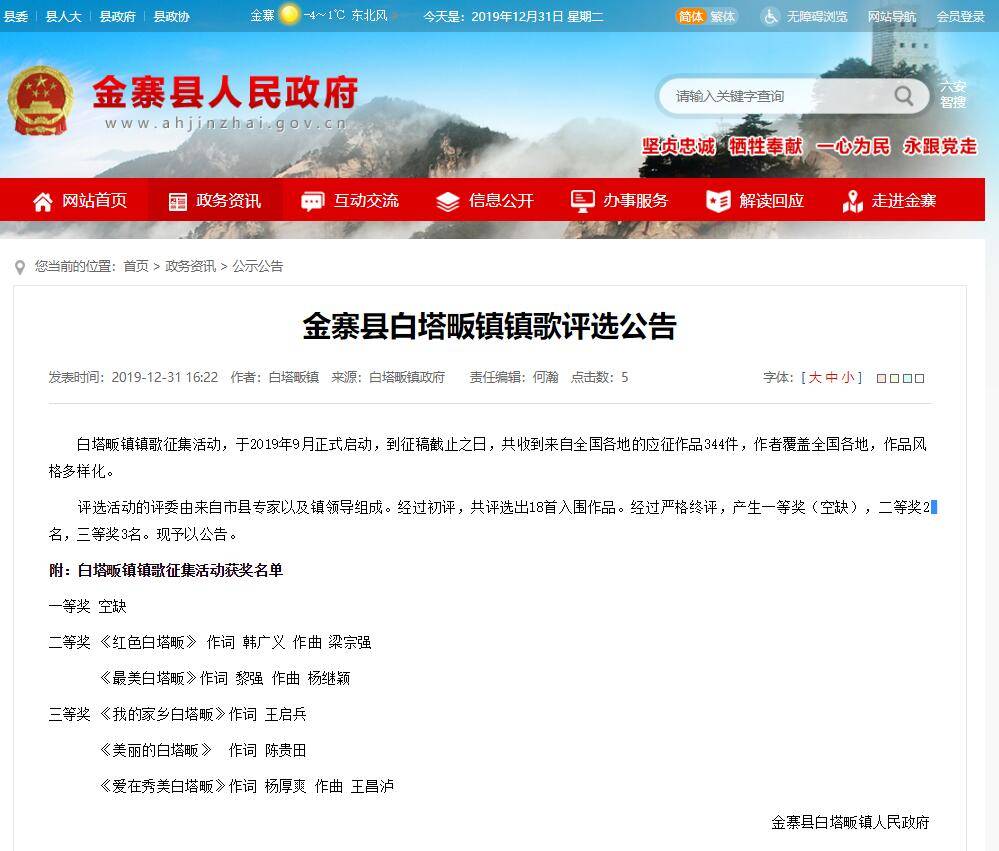The image size is (999, 851).
Task: Set article font size to 小
Action: [847, 378]
